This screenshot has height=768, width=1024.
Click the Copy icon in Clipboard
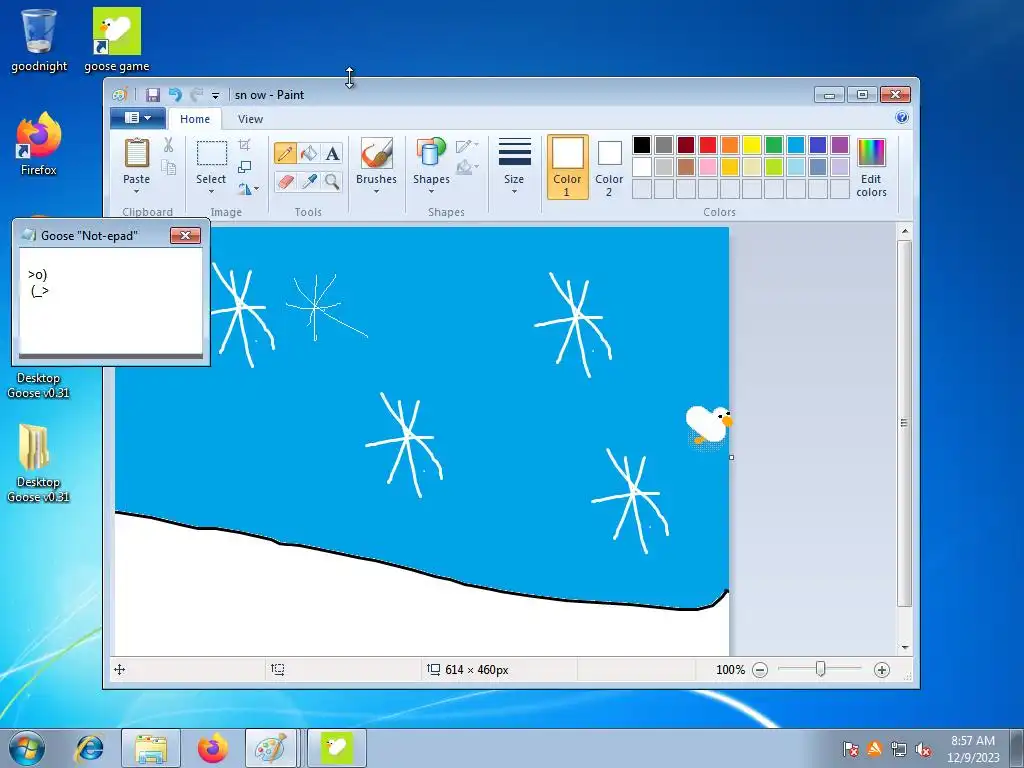click(168, 168)
